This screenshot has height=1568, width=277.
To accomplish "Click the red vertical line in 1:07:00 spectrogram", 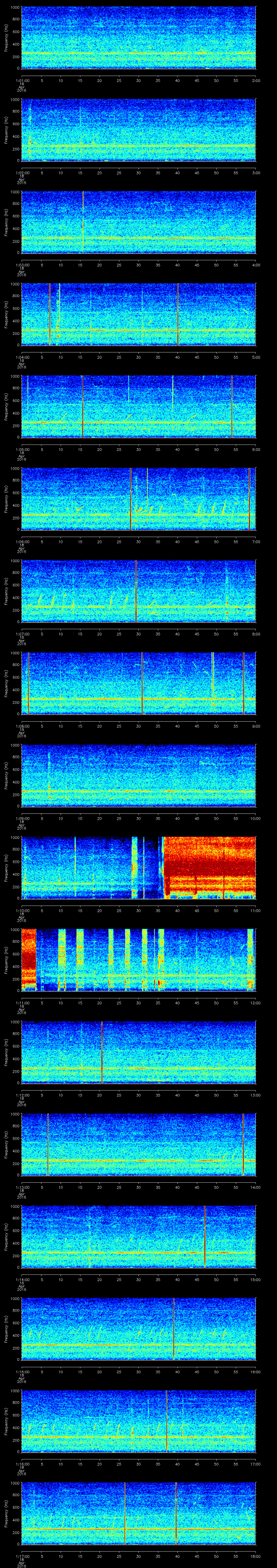I will click(136, 591).
